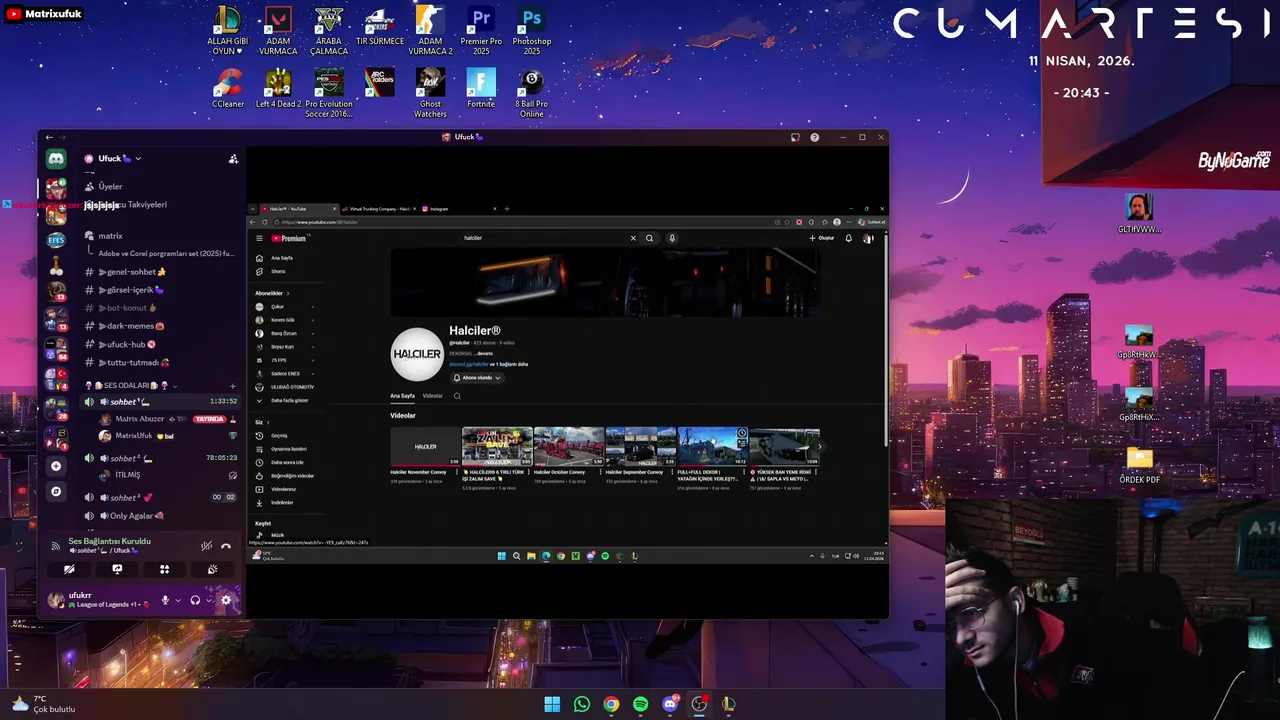Open WhatsApp from the Windows taskbar
This screenshot has width=1280, height=720.
point(582,704)
